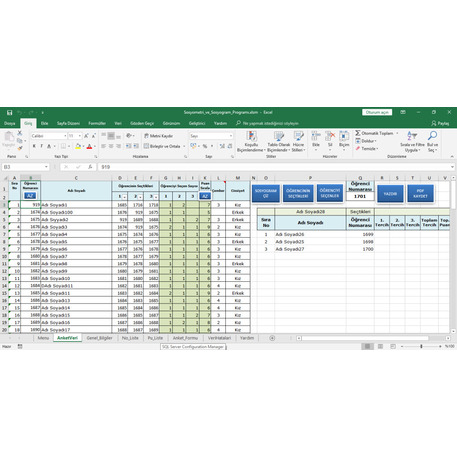Image resolution: width=457 pixels, height=457 pixels.
Task: Open the Dosya menu
Action: [10, 123]
